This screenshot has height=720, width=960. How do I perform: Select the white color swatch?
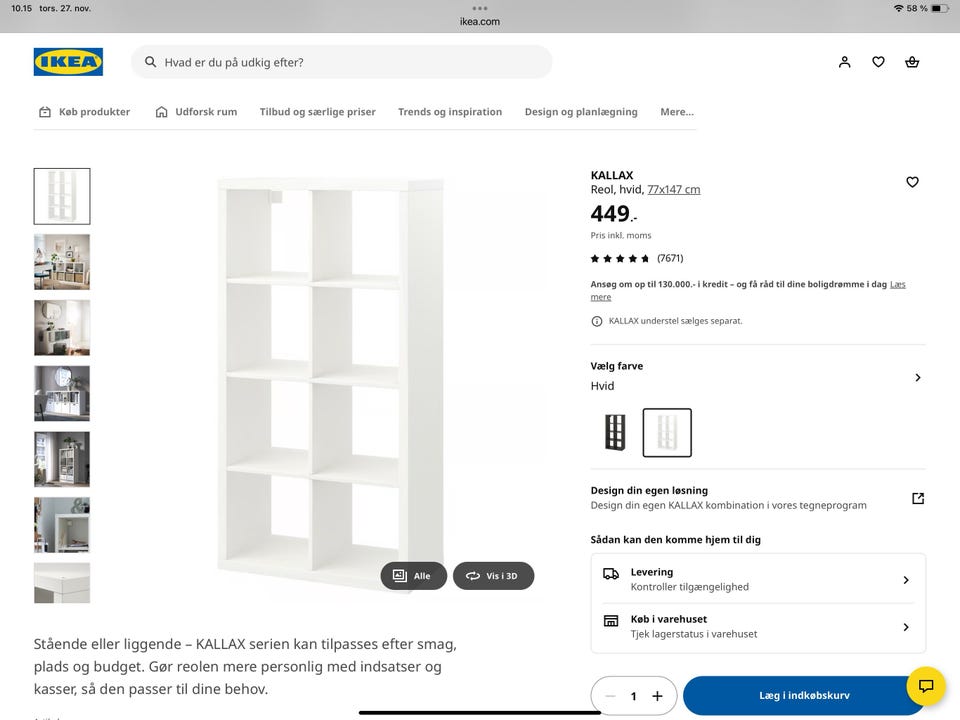pyautogui.click(x=667, y=433)
